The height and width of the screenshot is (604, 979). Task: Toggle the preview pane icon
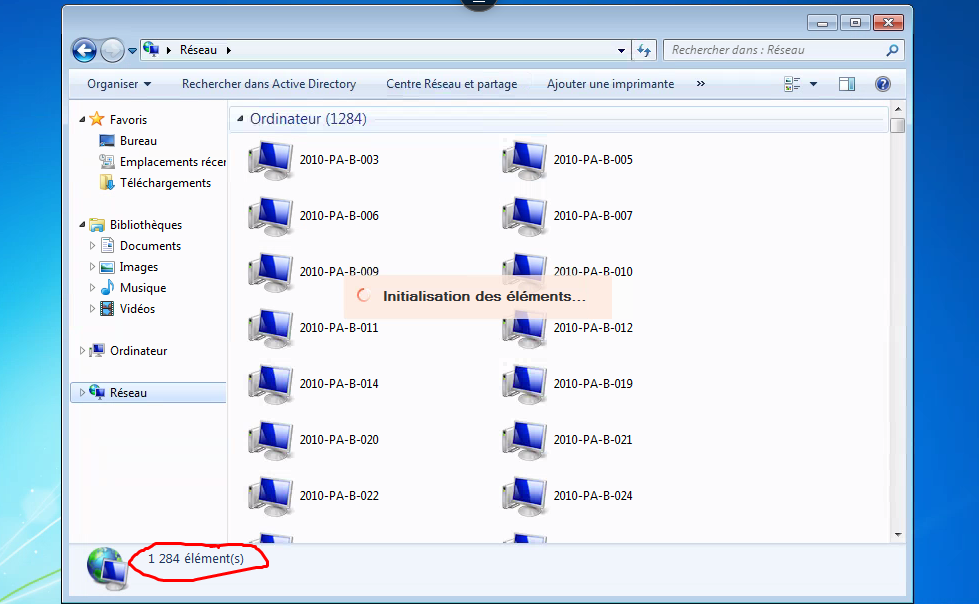click(847, 85)
